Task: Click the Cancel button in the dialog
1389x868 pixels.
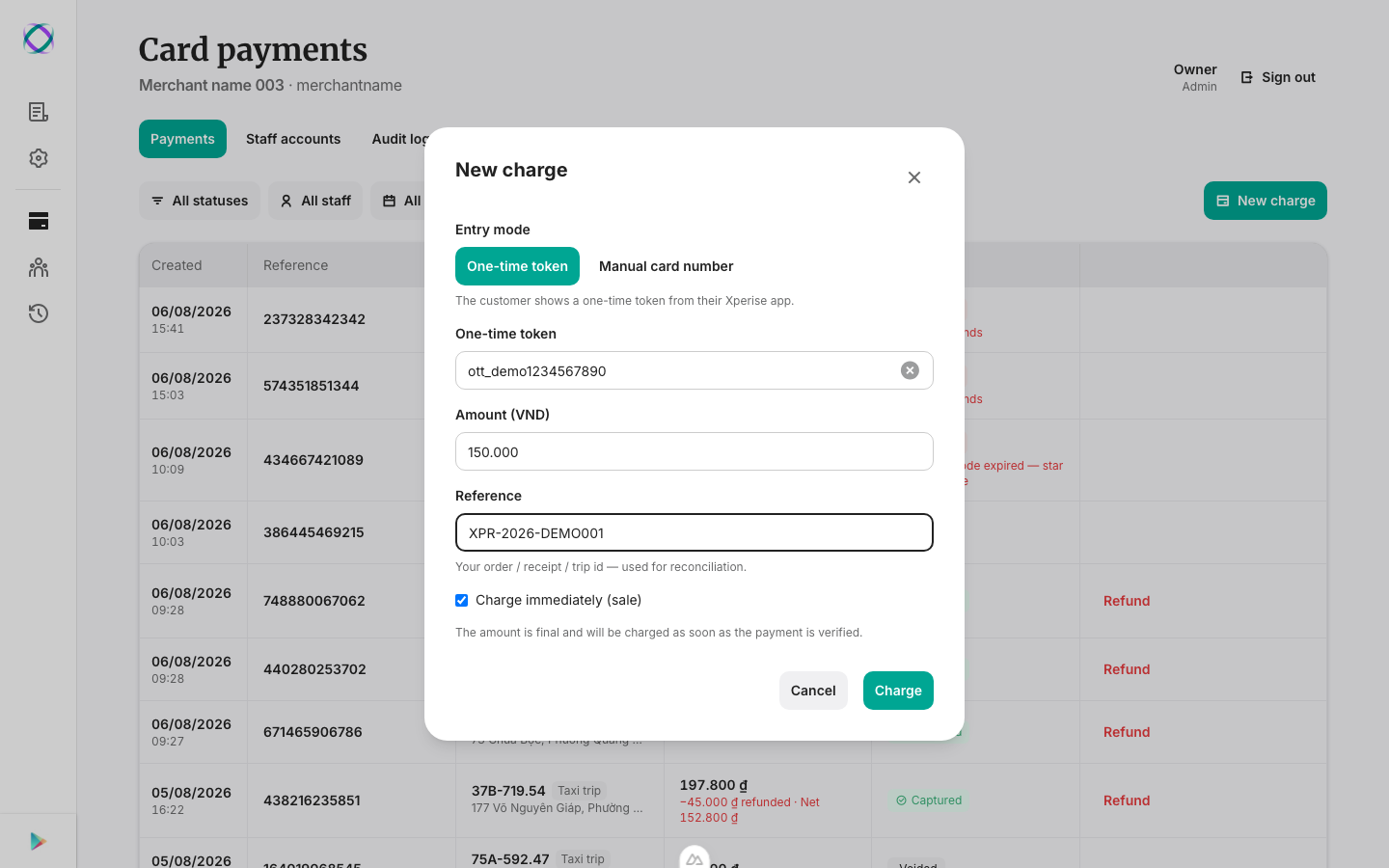Action: (813, 691)
